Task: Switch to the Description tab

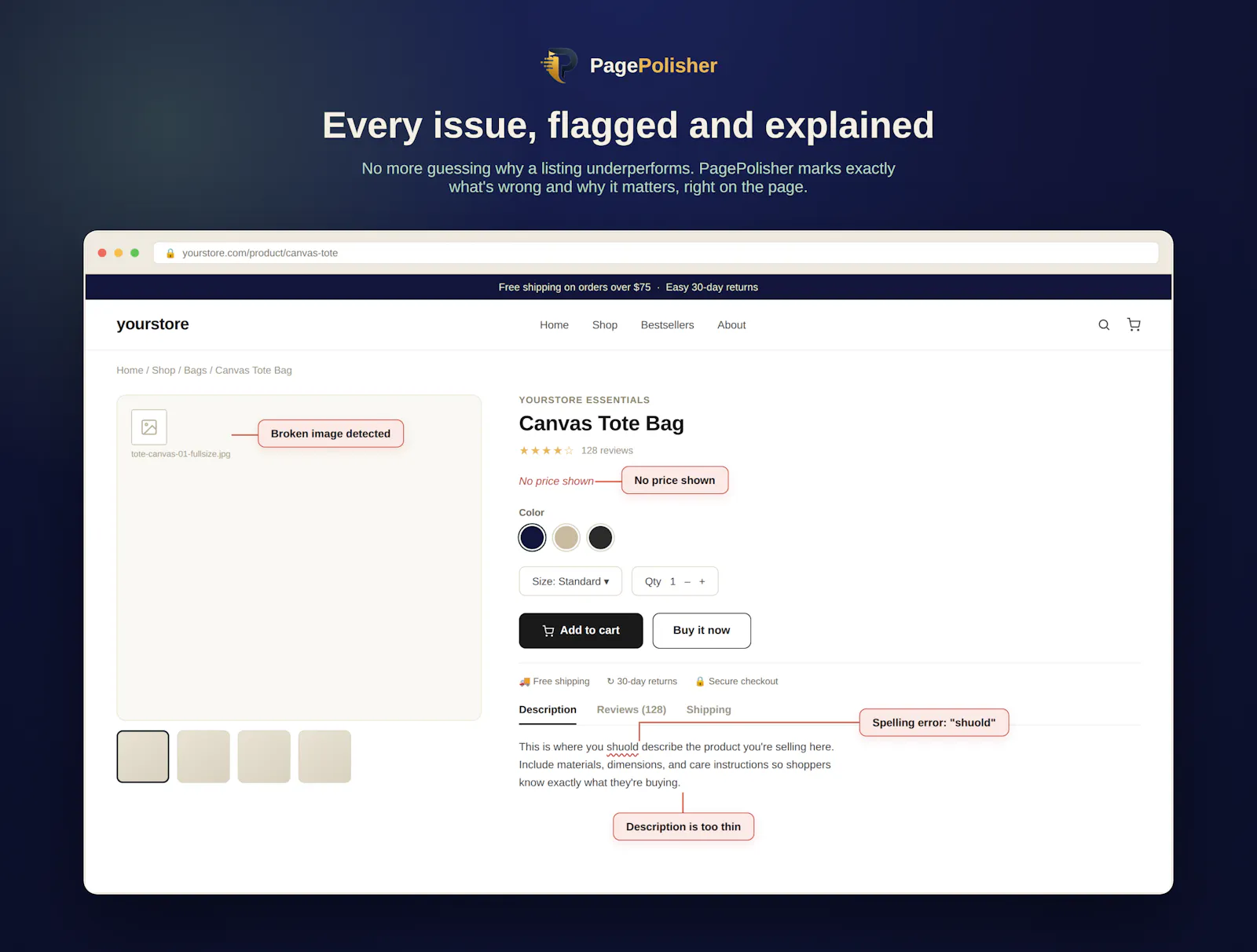Action: pos(548,710)
